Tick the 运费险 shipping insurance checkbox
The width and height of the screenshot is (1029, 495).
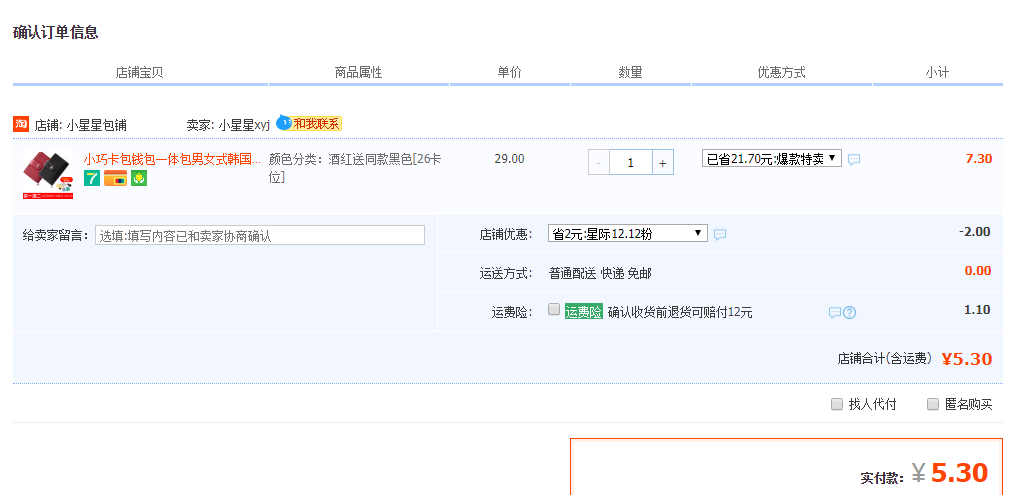pyautogui.click(x=554, y=309)
